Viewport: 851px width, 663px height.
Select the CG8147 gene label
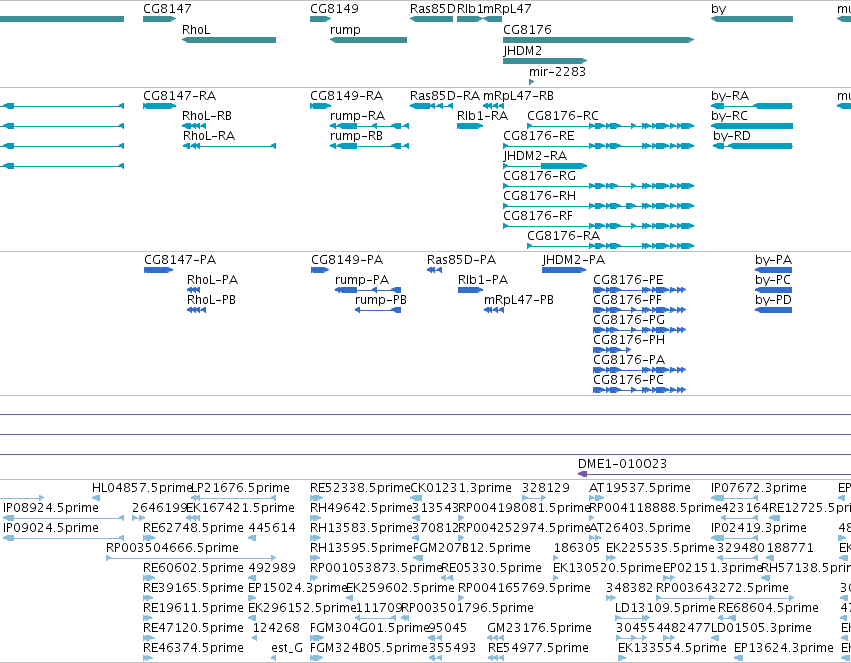coord(167,9)
